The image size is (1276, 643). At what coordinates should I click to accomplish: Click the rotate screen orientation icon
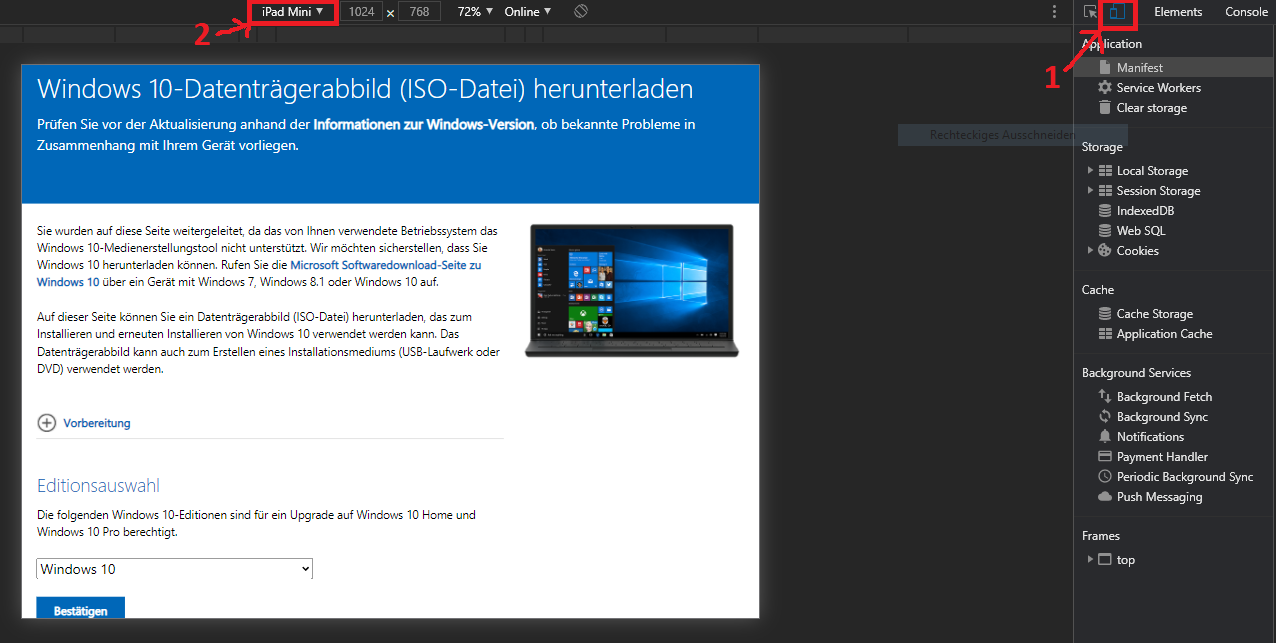pyautogui.click(x=581, y=12)
